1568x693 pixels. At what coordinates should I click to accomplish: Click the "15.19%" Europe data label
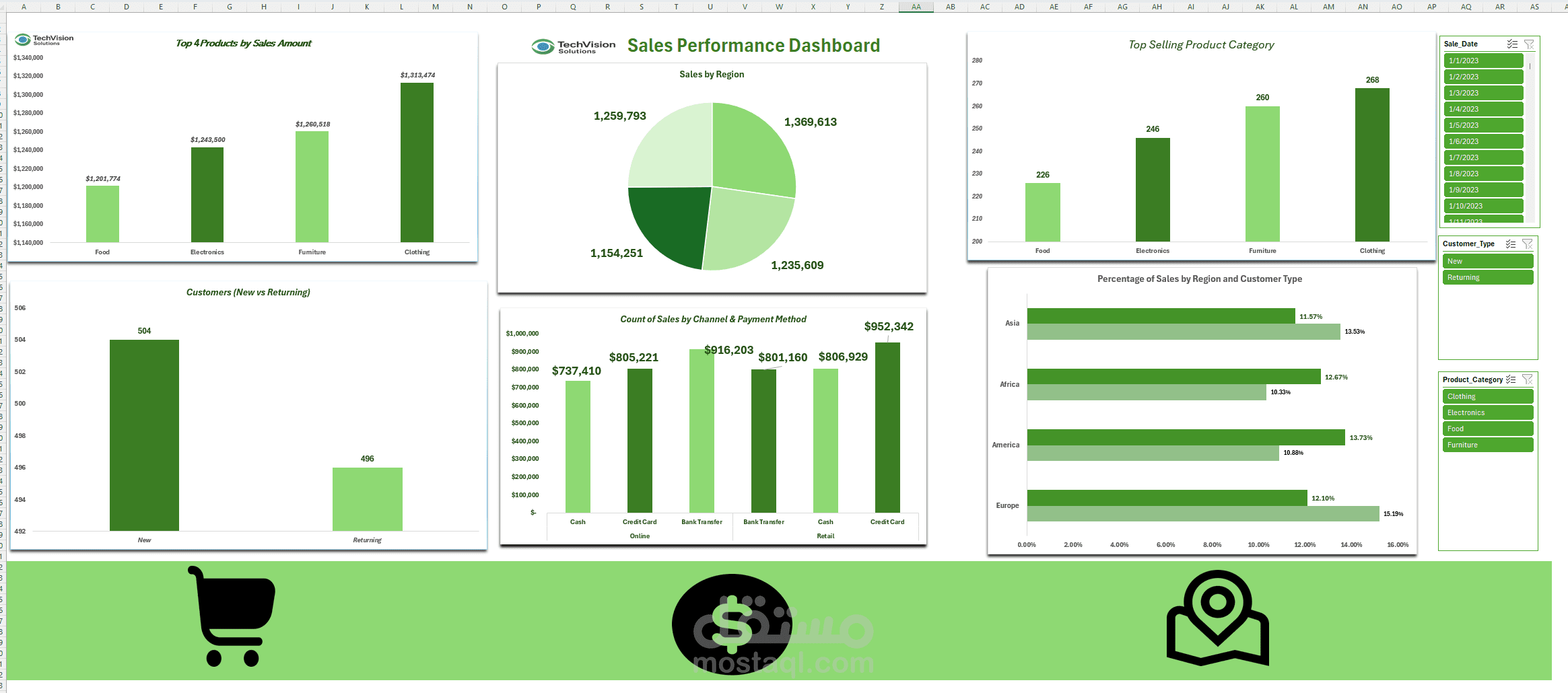1394,514
